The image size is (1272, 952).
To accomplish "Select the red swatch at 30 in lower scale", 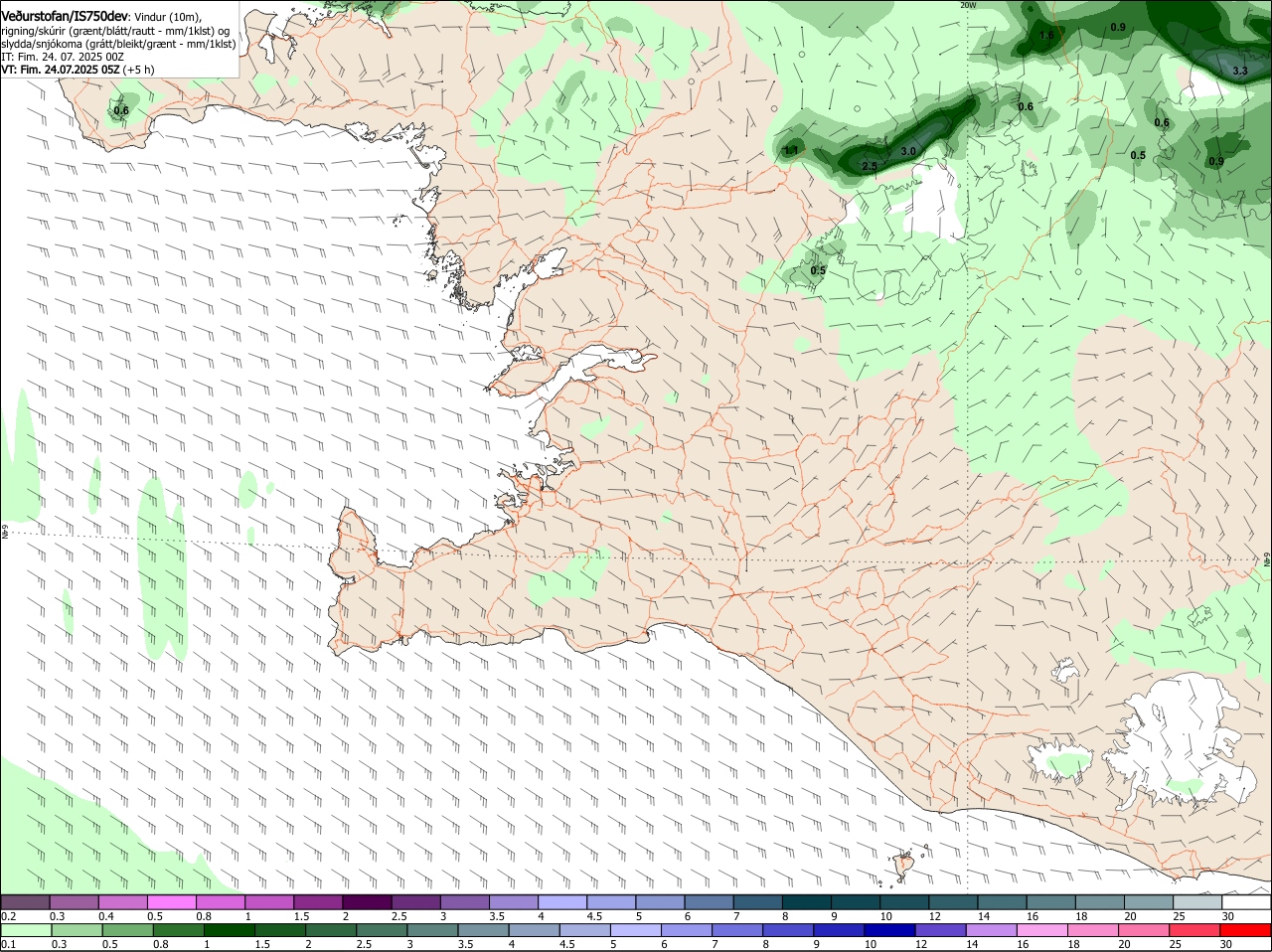I will point(1246,930).
